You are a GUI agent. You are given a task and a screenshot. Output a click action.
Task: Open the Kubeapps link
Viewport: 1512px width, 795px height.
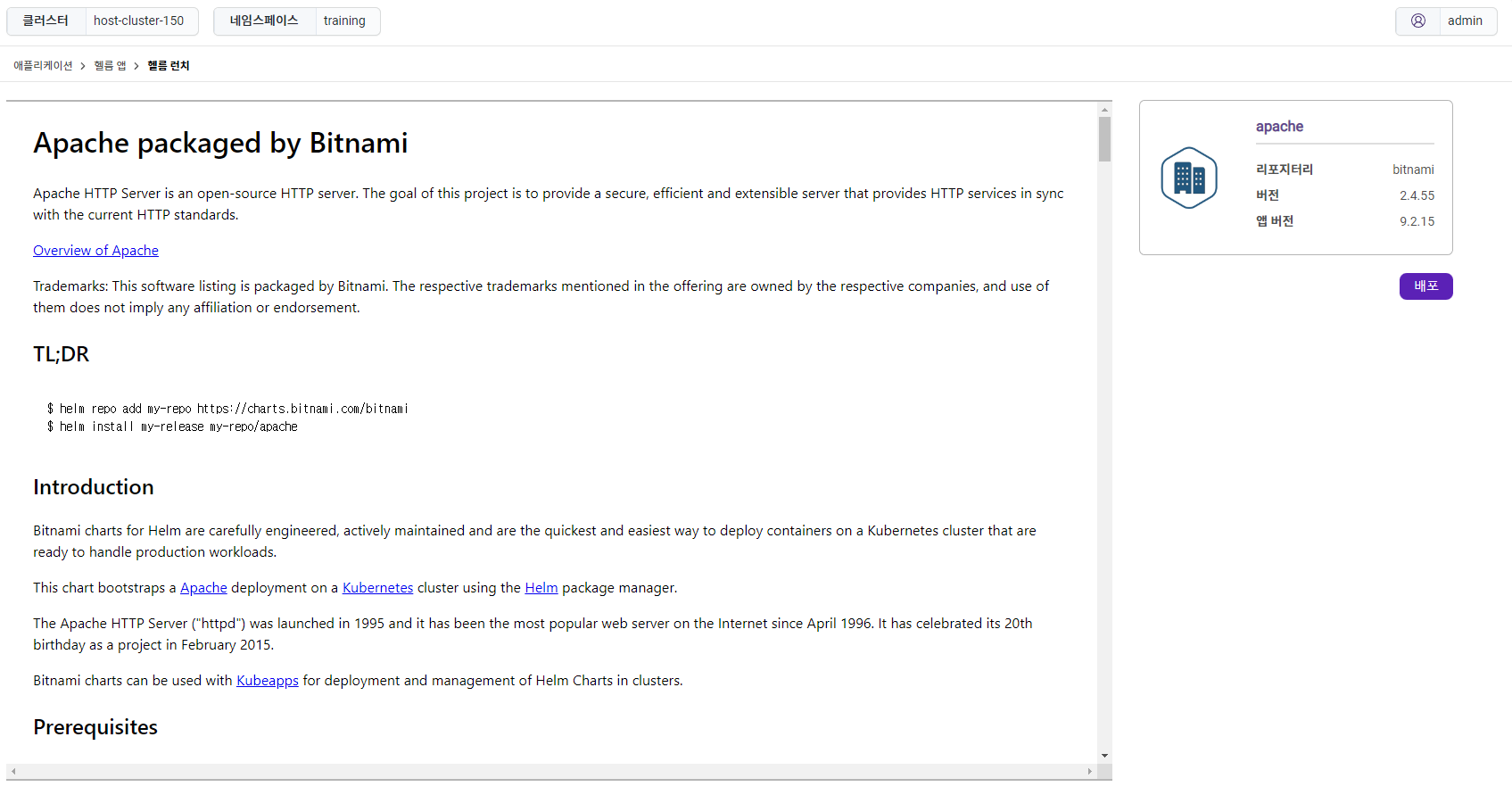pyautogui.click(x=267, y=681)
